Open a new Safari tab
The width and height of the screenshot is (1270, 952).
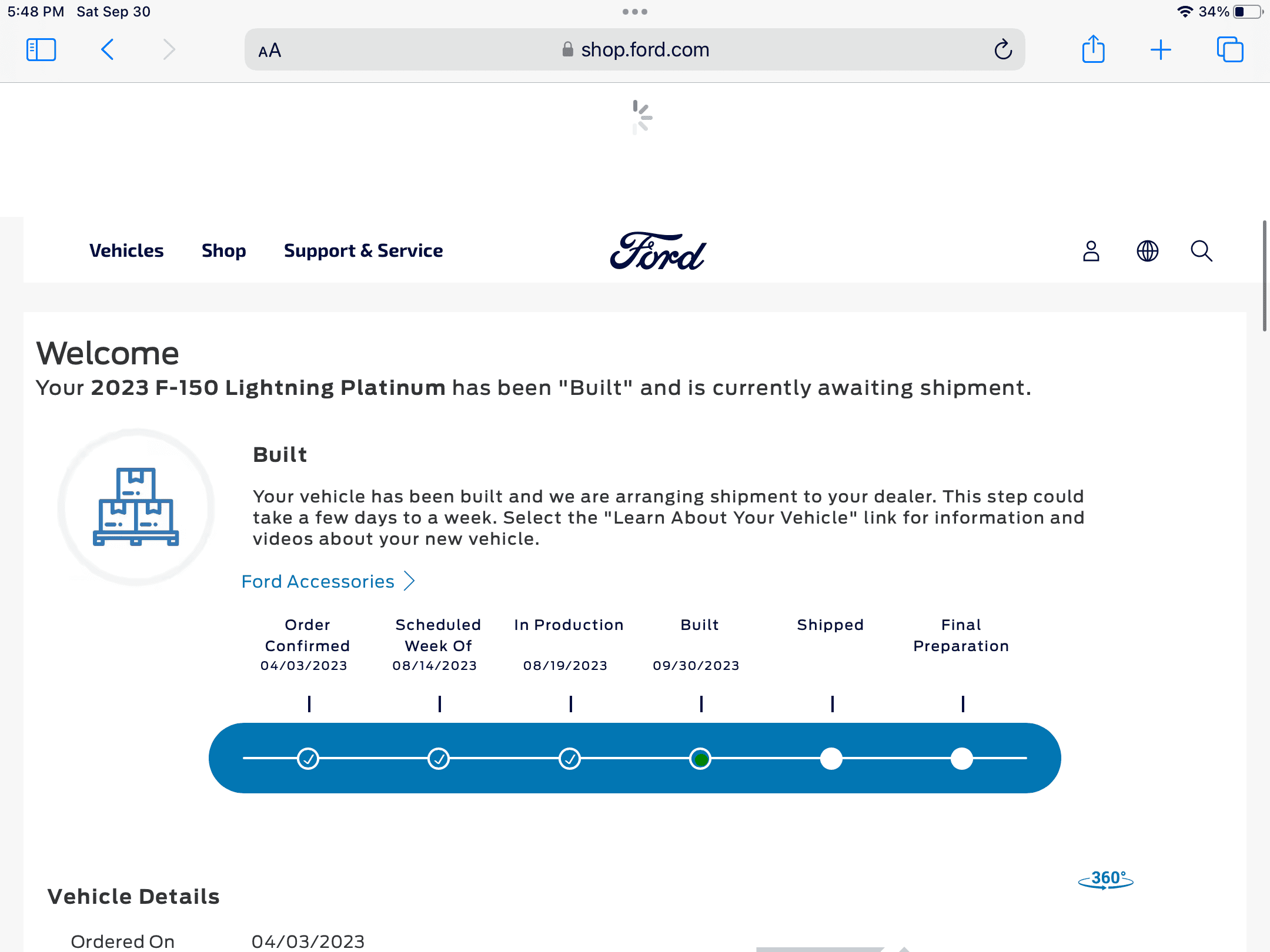[1161, 50]
